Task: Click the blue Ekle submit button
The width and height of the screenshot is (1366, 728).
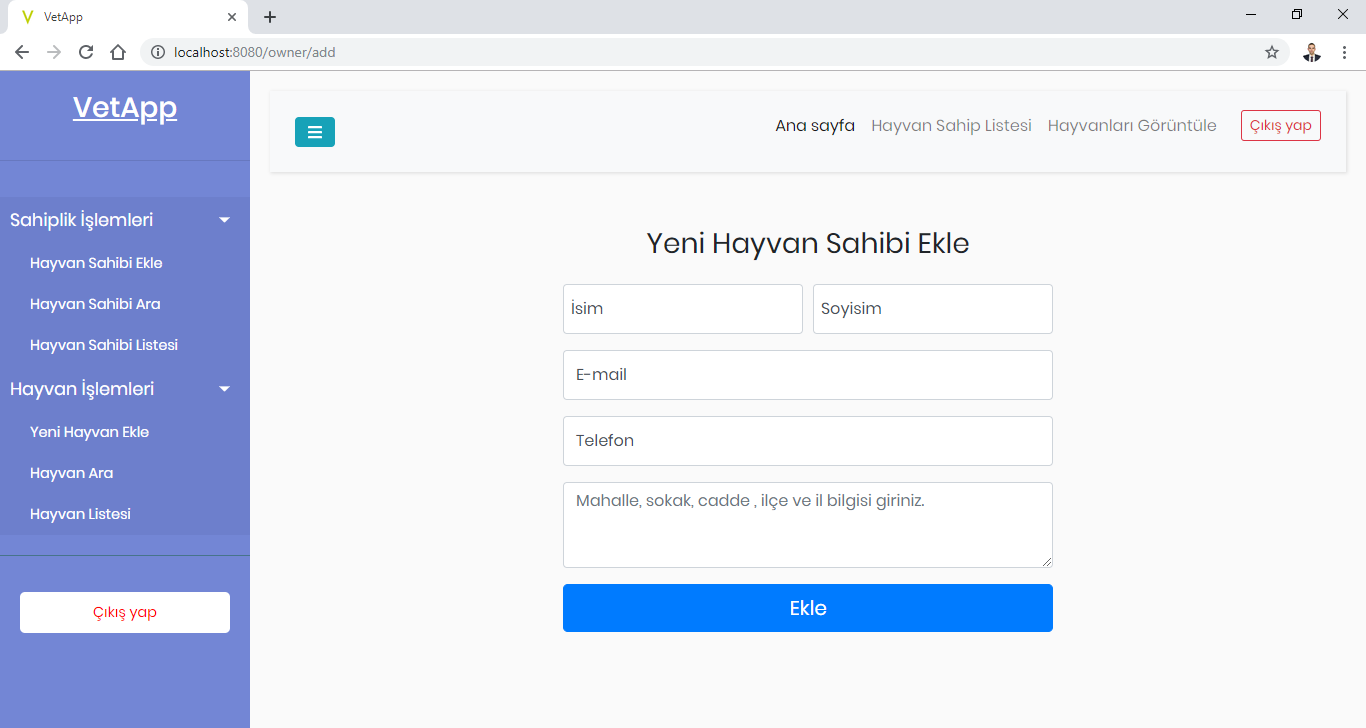Action: tap(807, 608)
